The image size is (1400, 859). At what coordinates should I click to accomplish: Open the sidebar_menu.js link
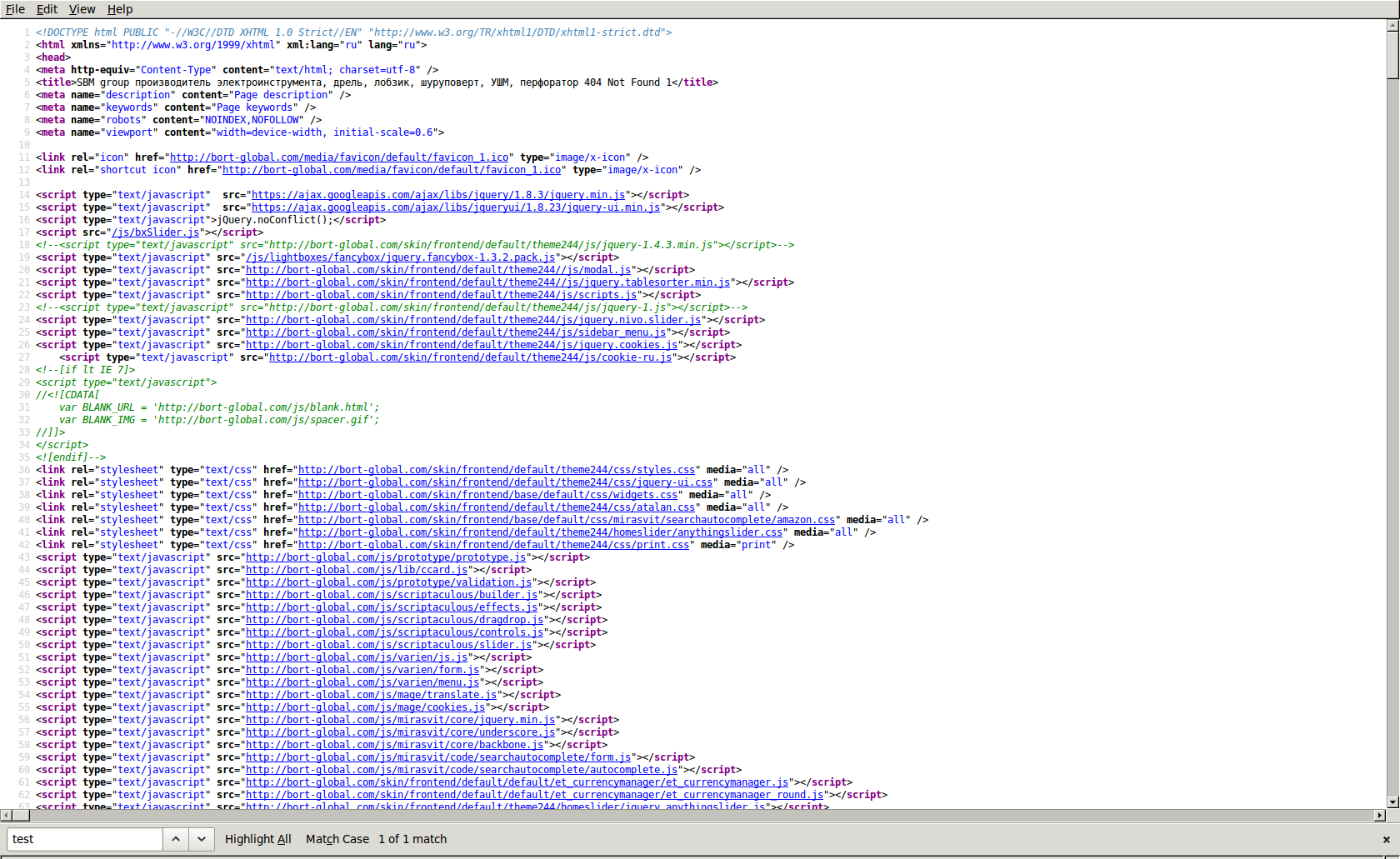pos(456,332)
